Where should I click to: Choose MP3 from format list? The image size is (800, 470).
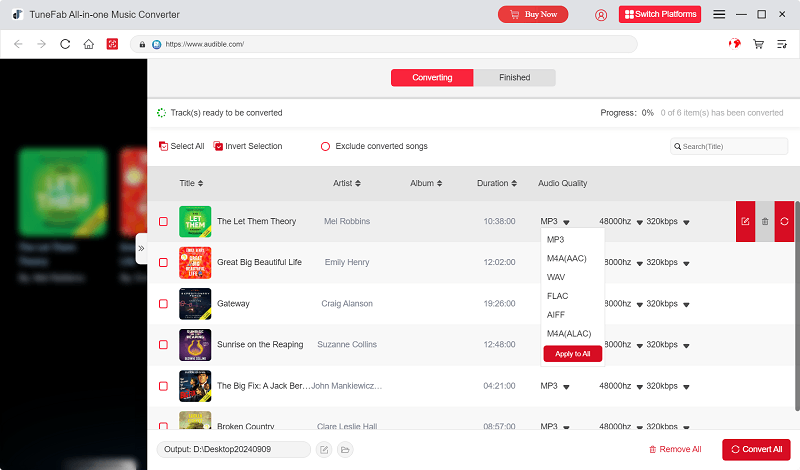pos(572,239)
